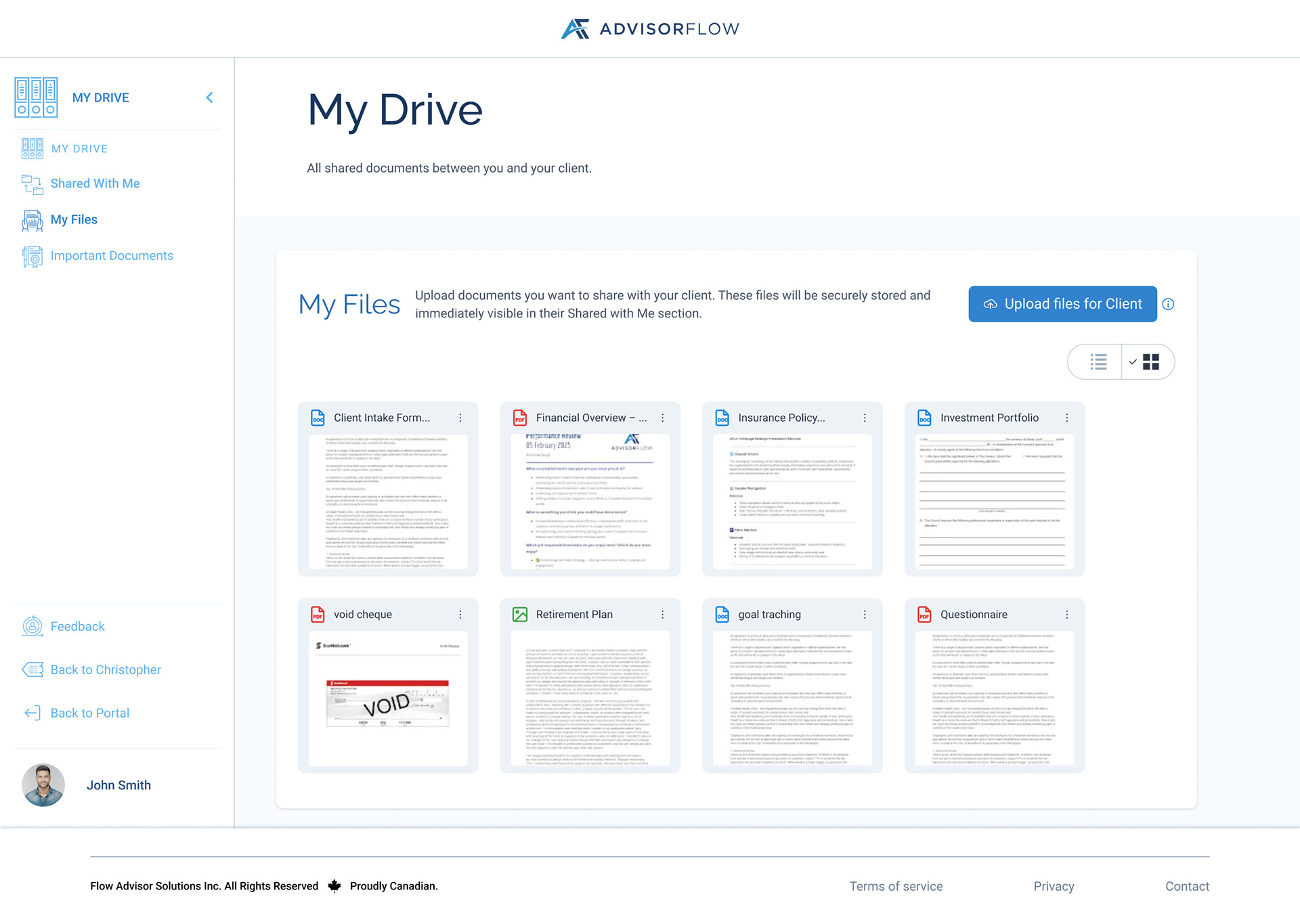Open options menu for Financial Overview file
1300x924 pixels.
tap(662, 418)
